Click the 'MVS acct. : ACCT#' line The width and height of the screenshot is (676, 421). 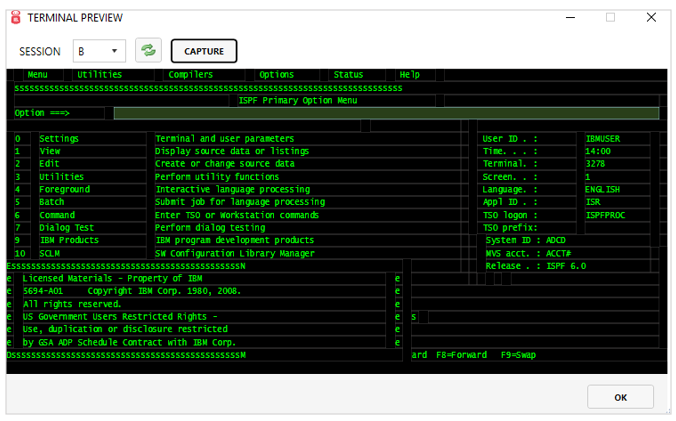pyautogui.click(x=528, y=253)
